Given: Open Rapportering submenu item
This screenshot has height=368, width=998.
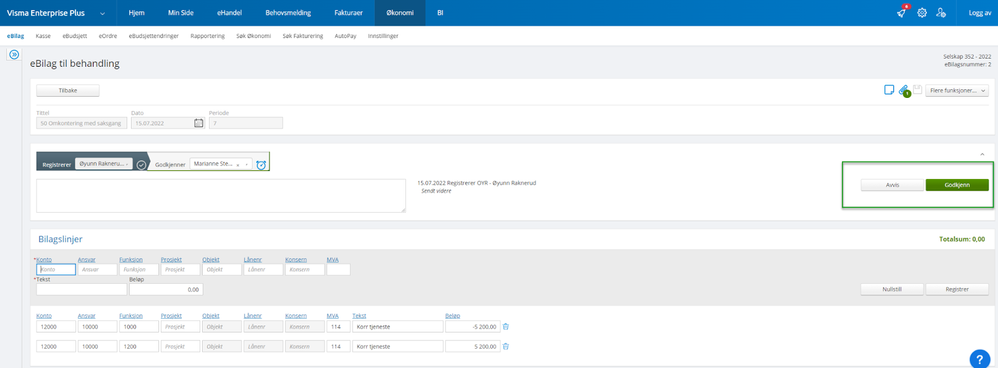Looking at the screenshot, I should 207,36.
